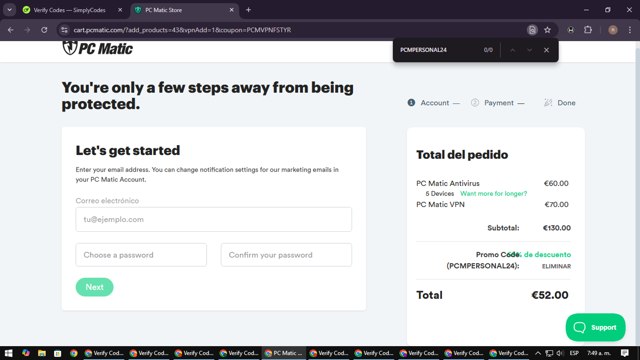Viewport: 640px width, 360px height.
Task: Click the PC Matic logo
Action: pyautogui.click(x=98, y=48)
